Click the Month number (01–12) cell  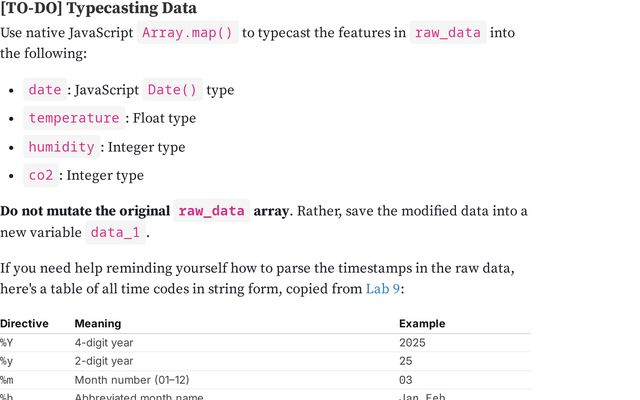coord(134,380)
